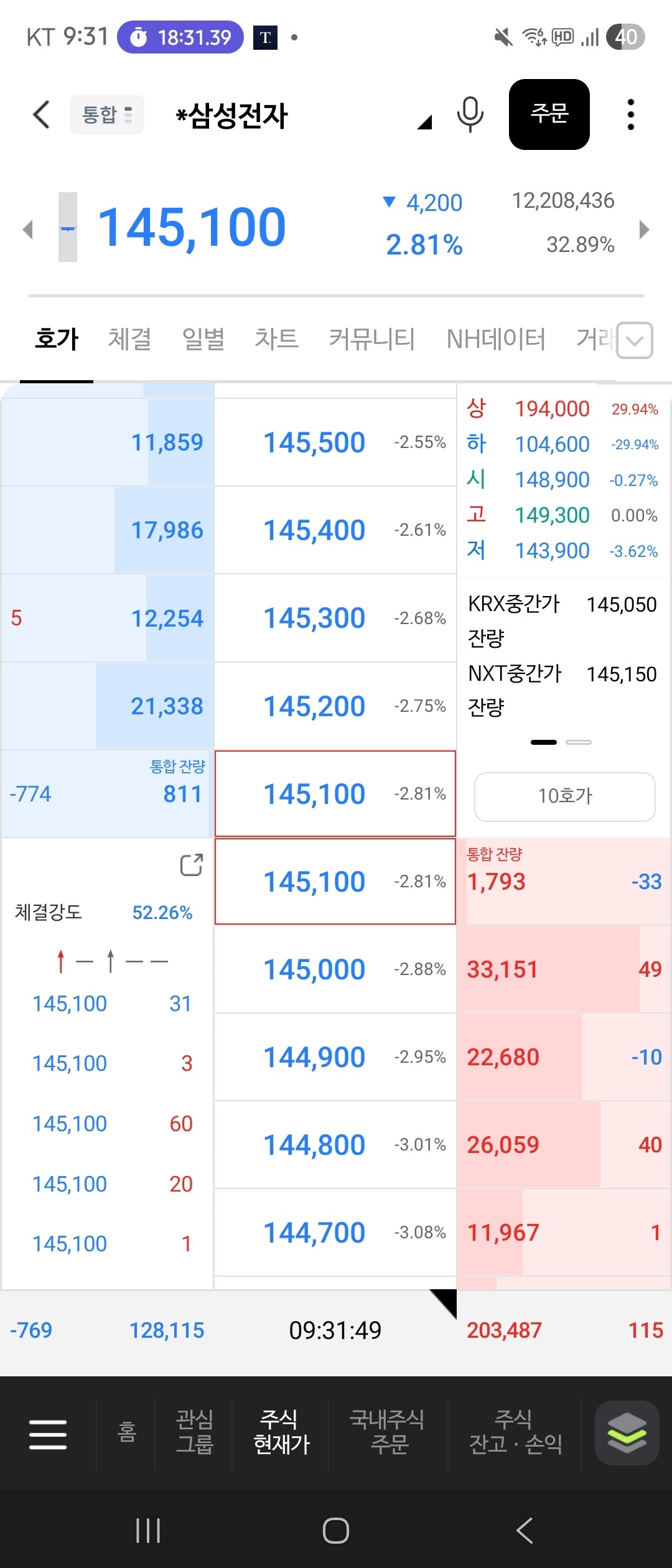Switch to the 체결 tab
Screen dimensions: 672x1568
click(x=129, y=339)
